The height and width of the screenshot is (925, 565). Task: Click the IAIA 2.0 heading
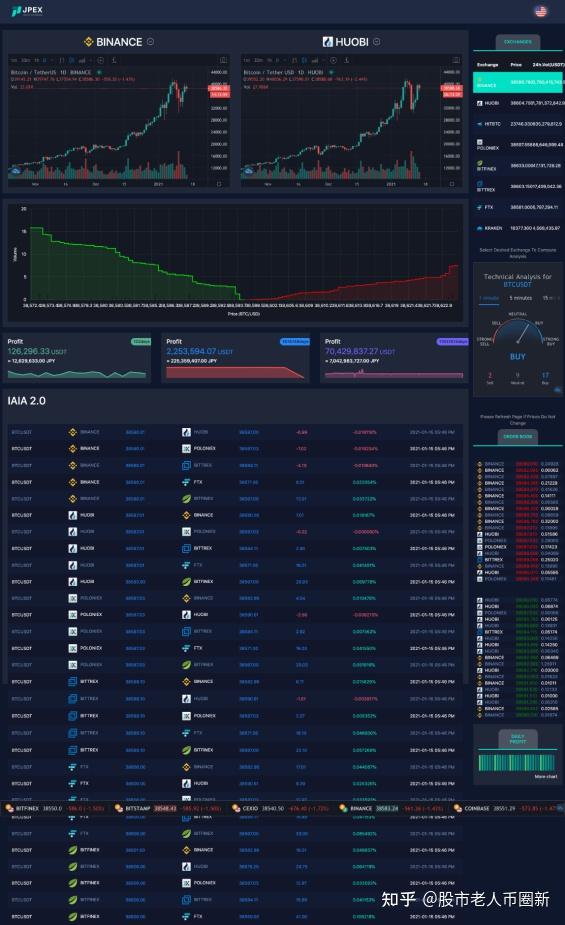(27, 401)
